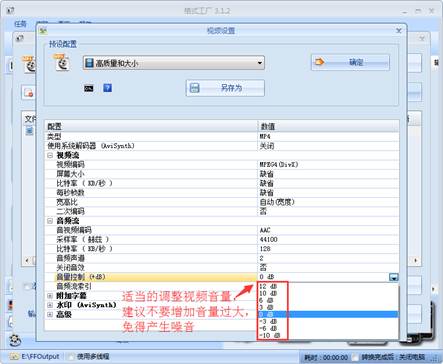Click the film reel icon at main window bottom-left
443x364 pixels.
click(x=15, y=340)
